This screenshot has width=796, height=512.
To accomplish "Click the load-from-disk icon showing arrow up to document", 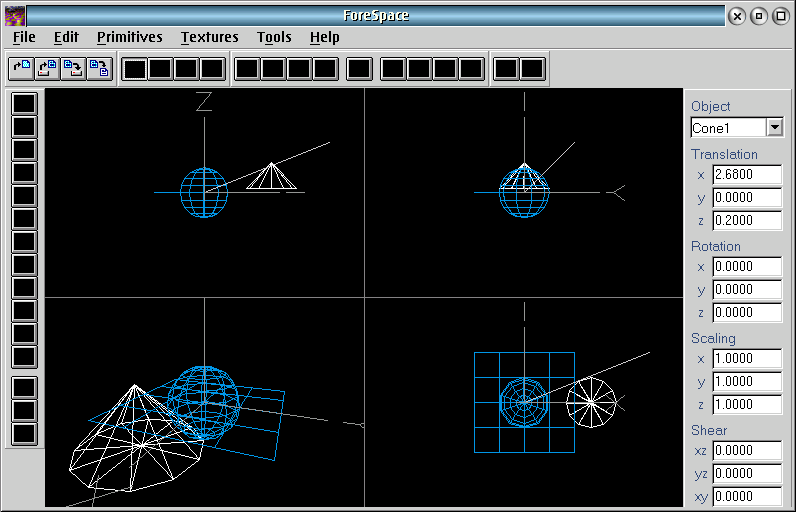I will point(47,69).
